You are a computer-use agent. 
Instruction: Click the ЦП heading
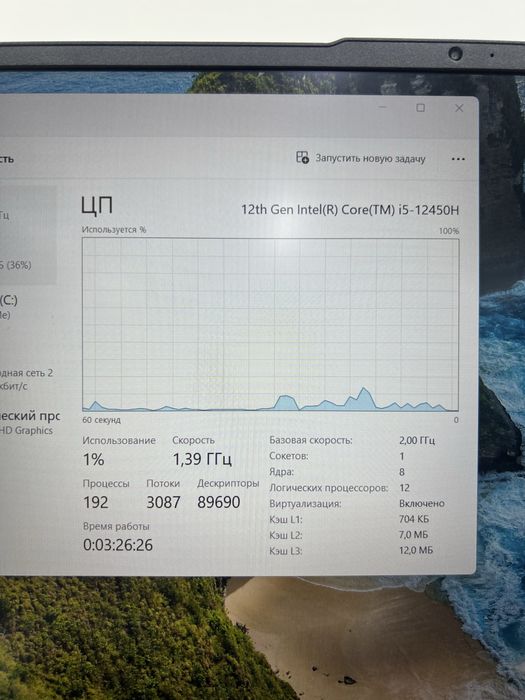tap(97, 206)
